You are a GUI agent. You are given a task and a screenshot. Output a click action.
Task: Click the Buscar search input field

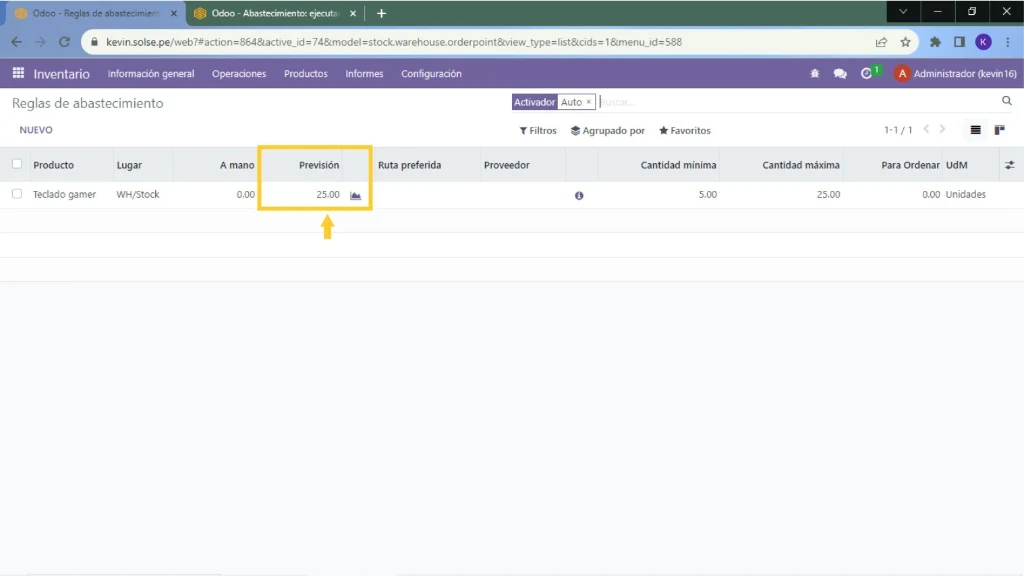click(x=797, y=102)
